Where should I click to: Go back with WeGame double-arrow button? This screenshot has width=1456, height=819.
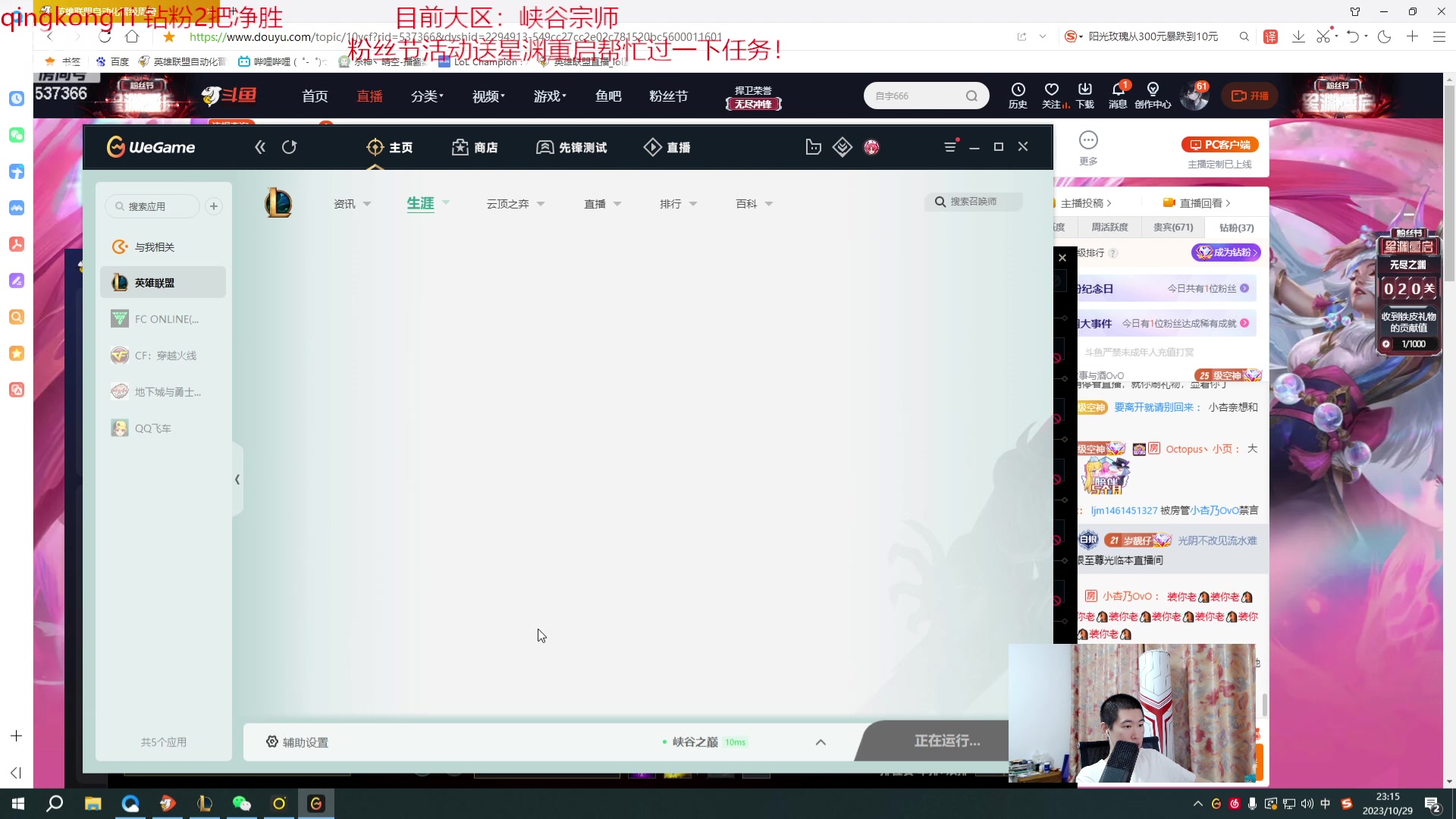point(260,147)
